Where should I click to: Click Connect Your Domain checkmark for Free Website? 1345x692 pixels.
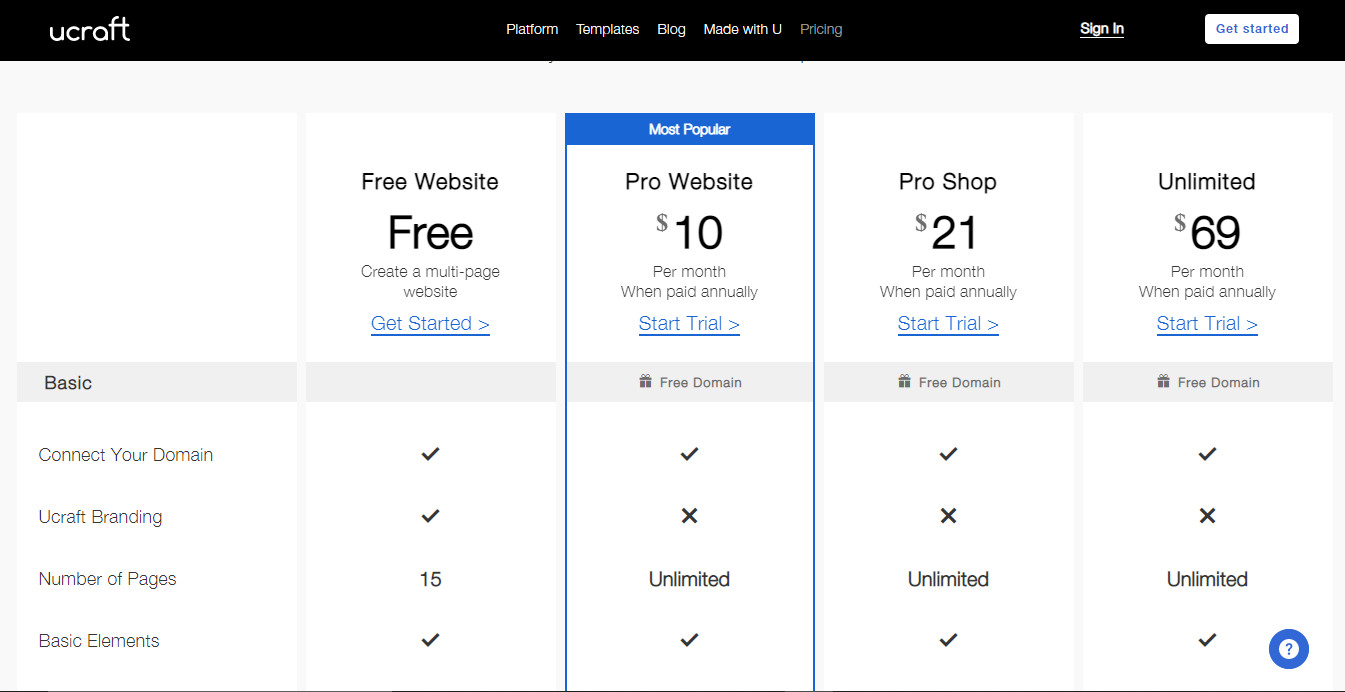click(430, 454)
